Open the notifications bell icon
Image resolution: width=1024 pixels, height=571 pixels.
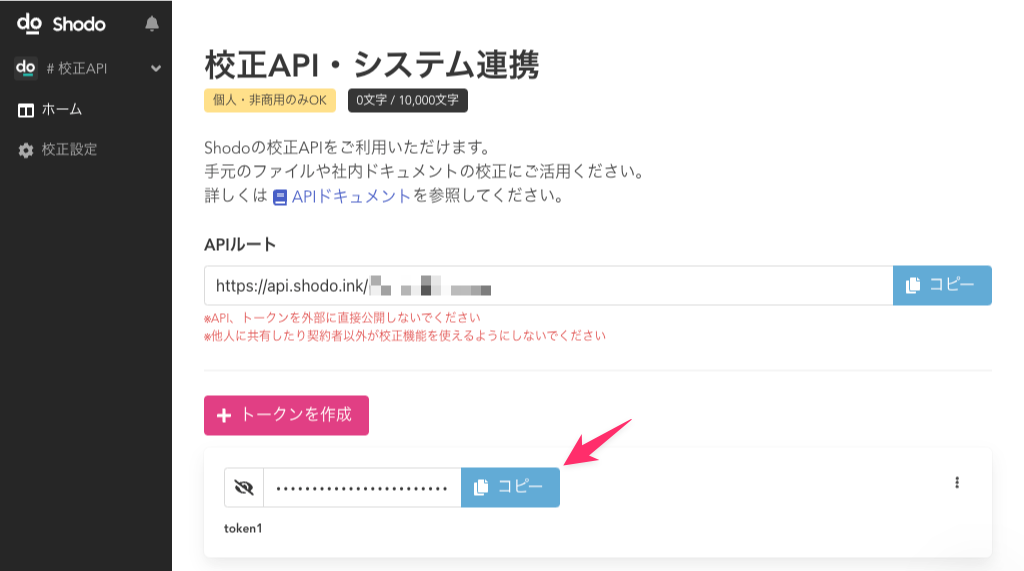(x=152, y=24)
